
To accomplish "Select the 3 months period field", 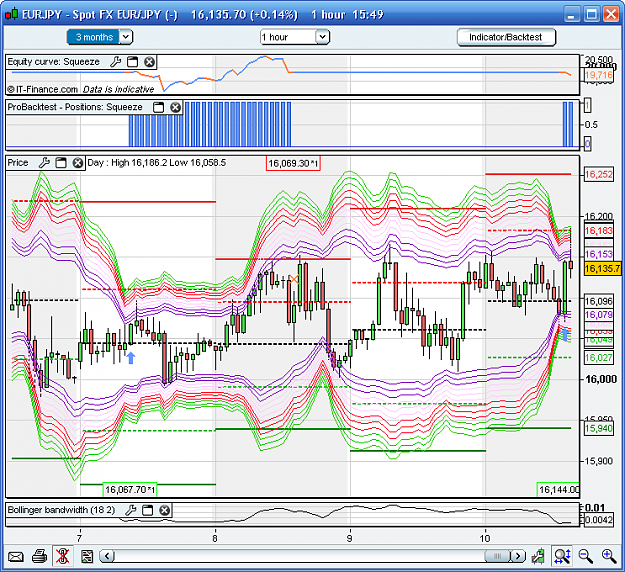I will click(x=93, y=37).
